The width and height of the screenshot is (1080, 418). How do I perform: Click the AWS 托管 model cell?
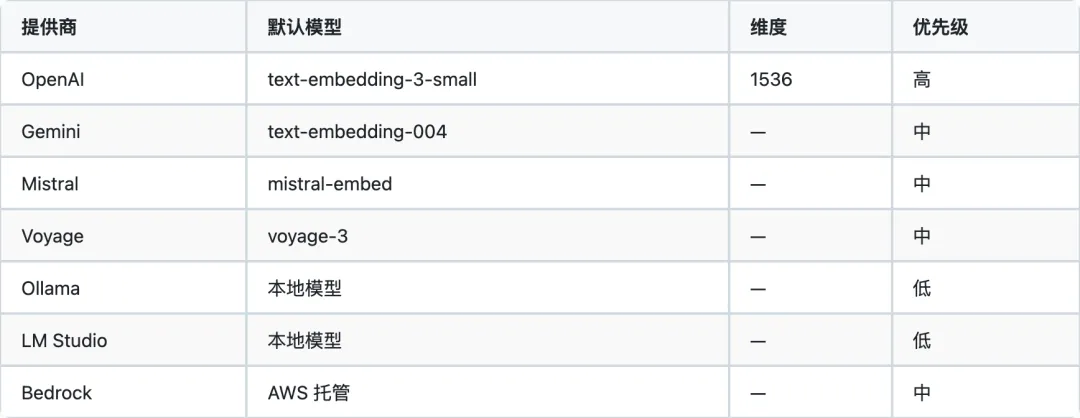click(309, 393)
